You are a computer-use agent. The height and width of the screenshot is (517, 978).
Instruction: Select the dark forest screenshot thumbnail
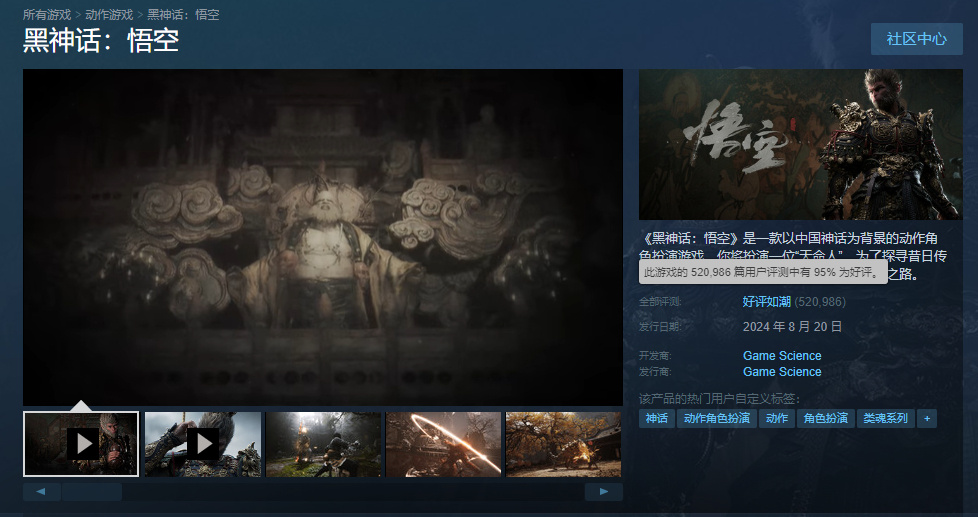pos(324,444)
